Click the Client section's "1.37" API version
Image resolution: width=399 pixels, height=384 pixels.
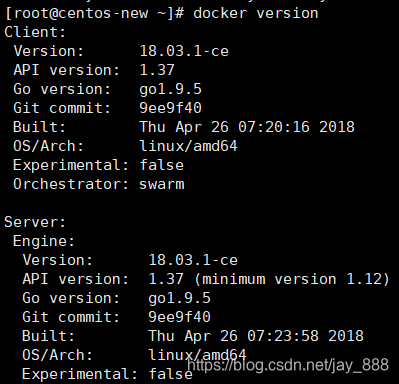coord(157,70)
